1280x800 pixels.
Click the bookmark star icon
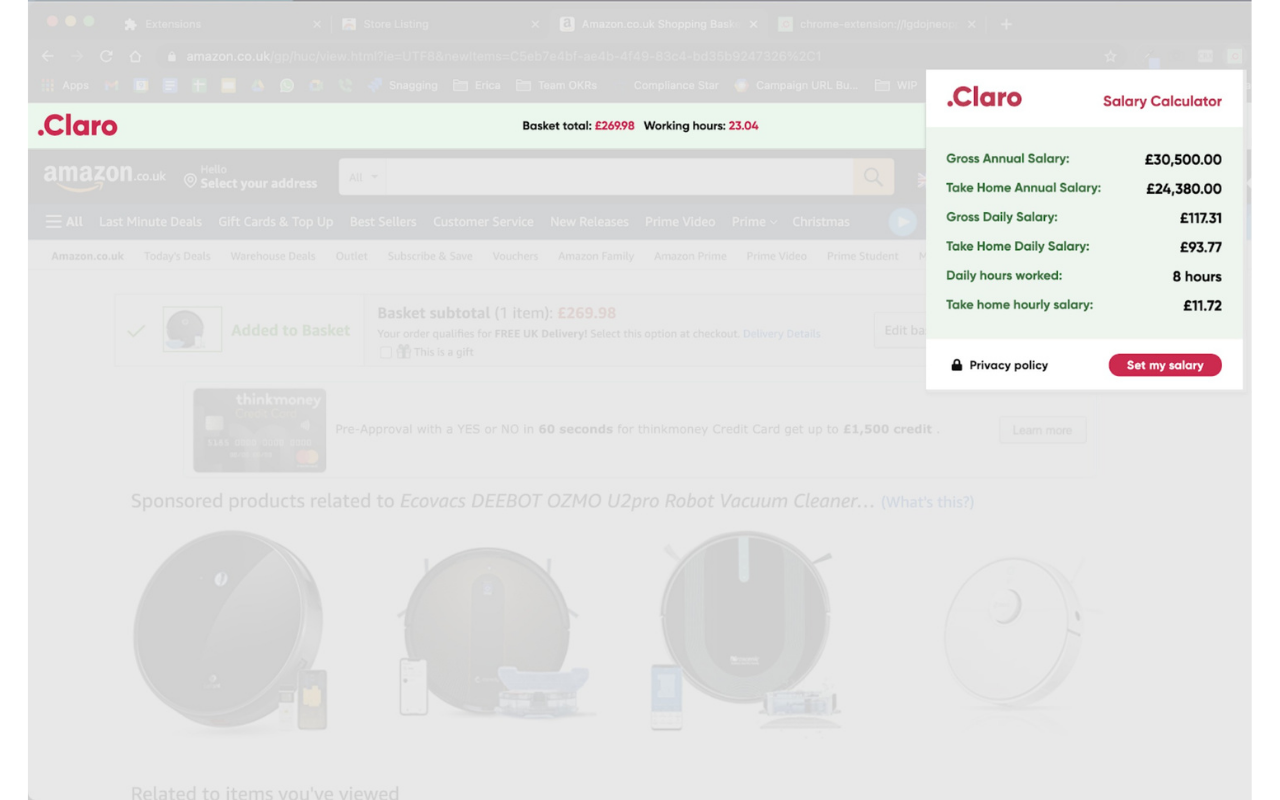coord(1110,57)
